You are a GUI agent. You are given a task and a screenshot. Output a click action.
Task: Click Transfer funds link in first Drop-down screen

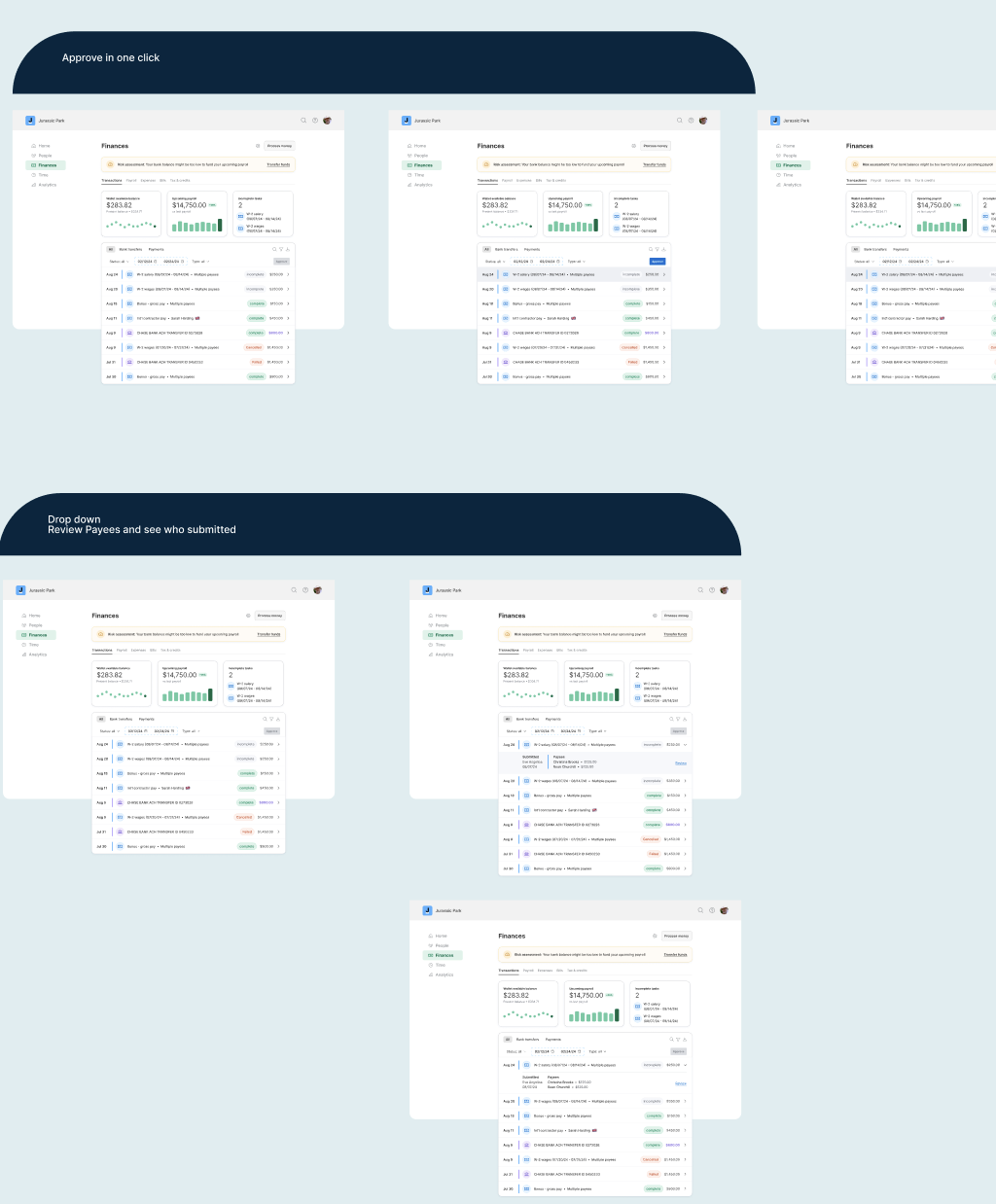point(268,634)
